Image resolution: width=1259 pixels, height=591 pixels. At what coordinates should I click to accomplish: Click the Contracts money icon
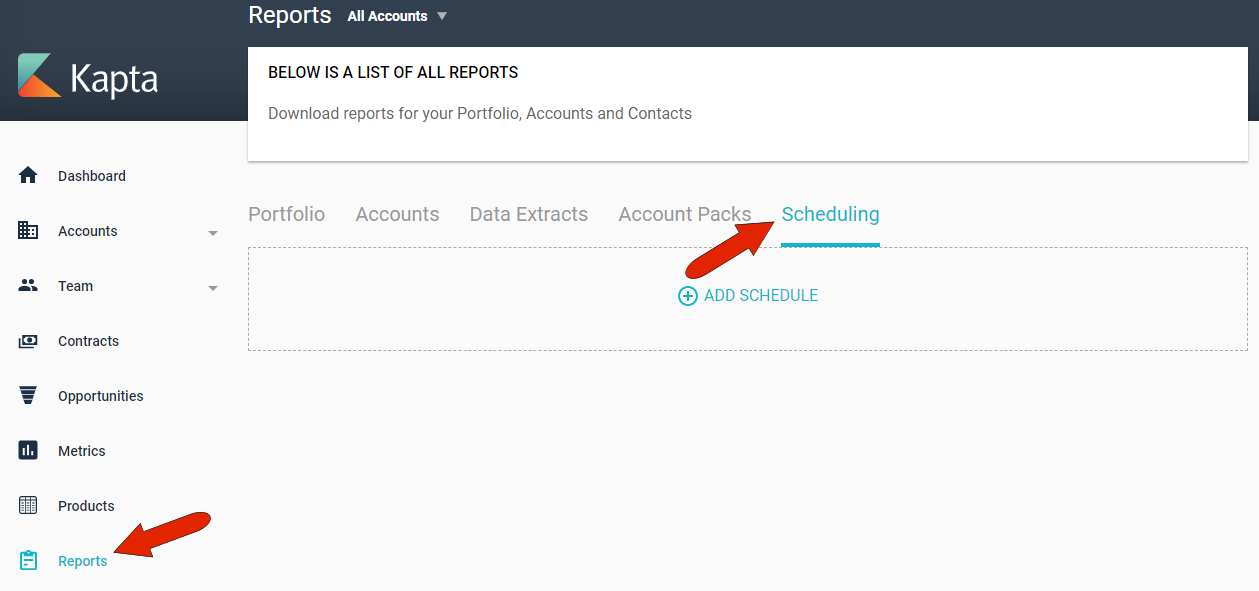click(x=28, y=341)
